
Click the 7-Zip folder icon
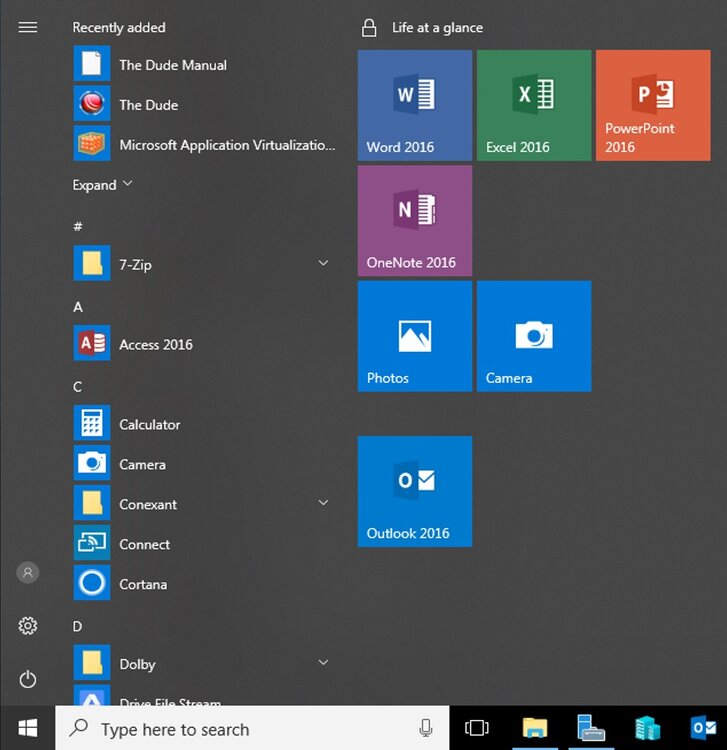click(92, 263)
